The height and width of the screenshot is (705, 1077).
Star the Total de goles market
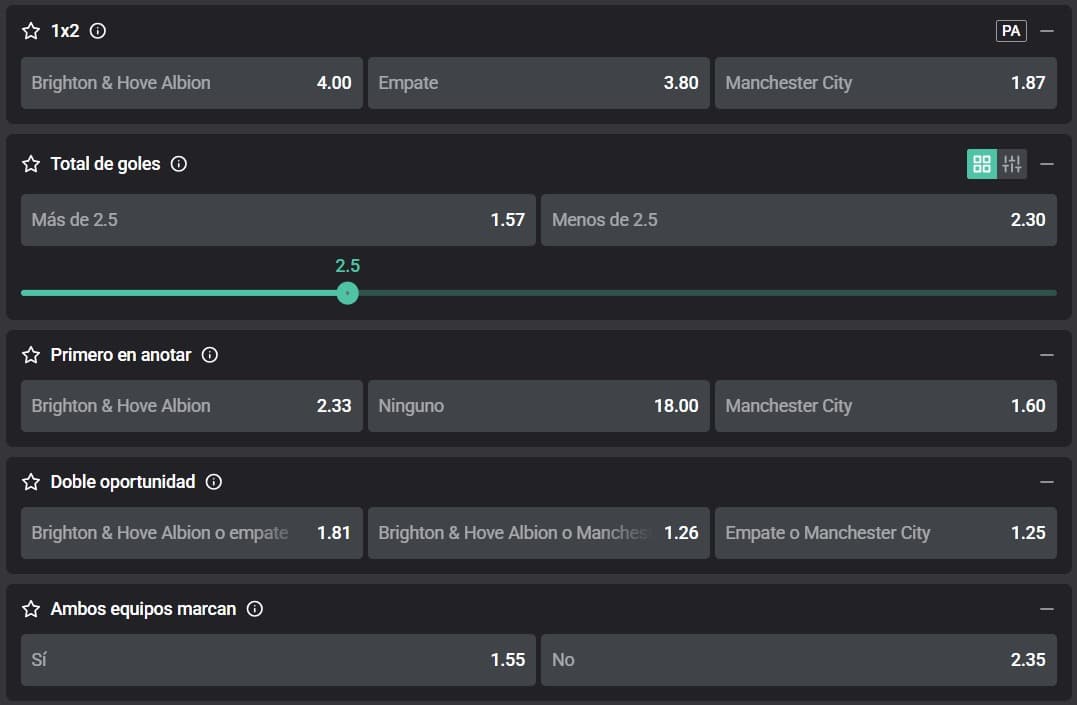pos(31,164)
